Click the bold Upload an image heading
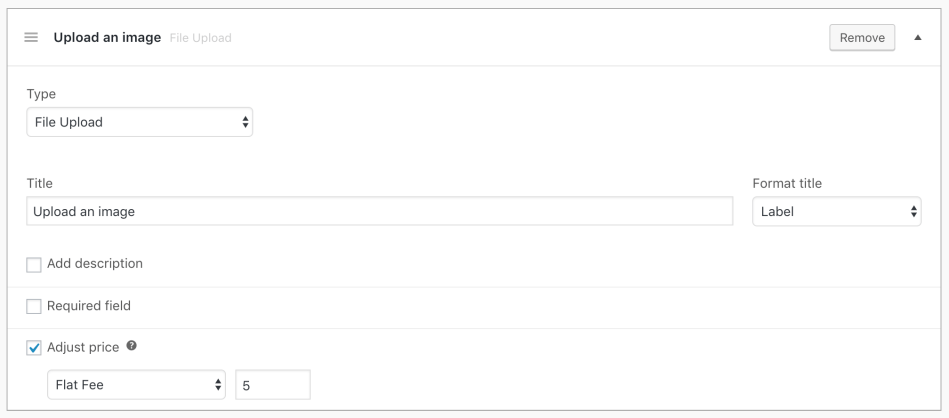This screenshot has width=949, height=418. (x=108, y=38)
